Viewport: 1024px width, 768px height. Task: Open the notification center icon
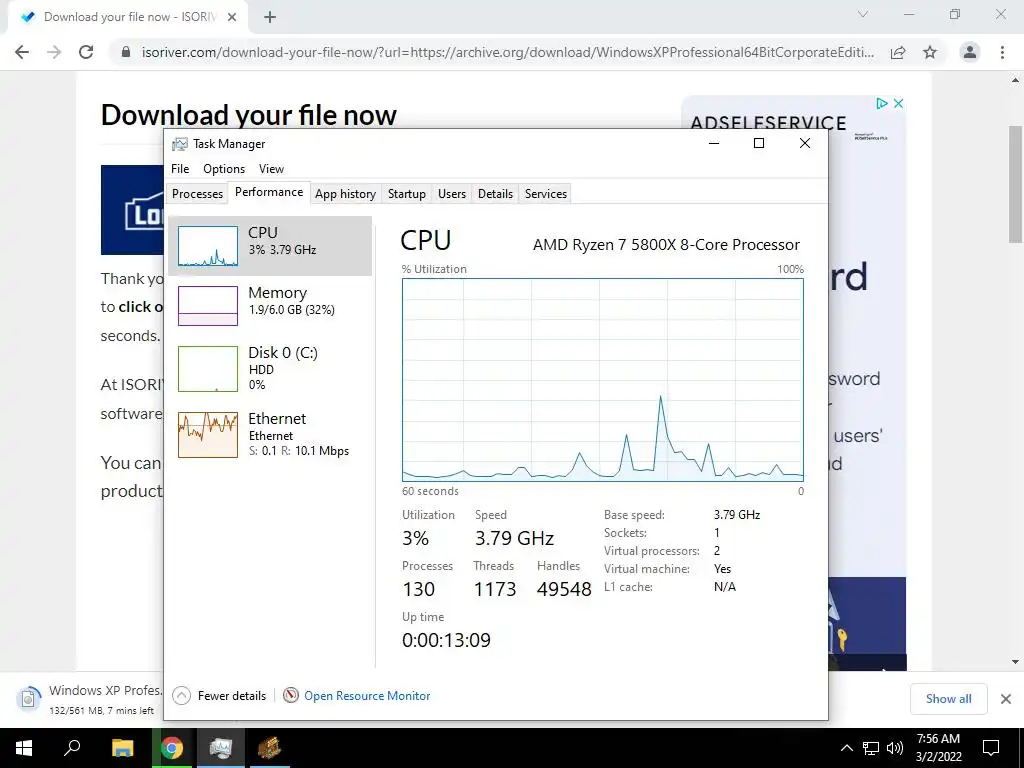[x=991, y=748]
